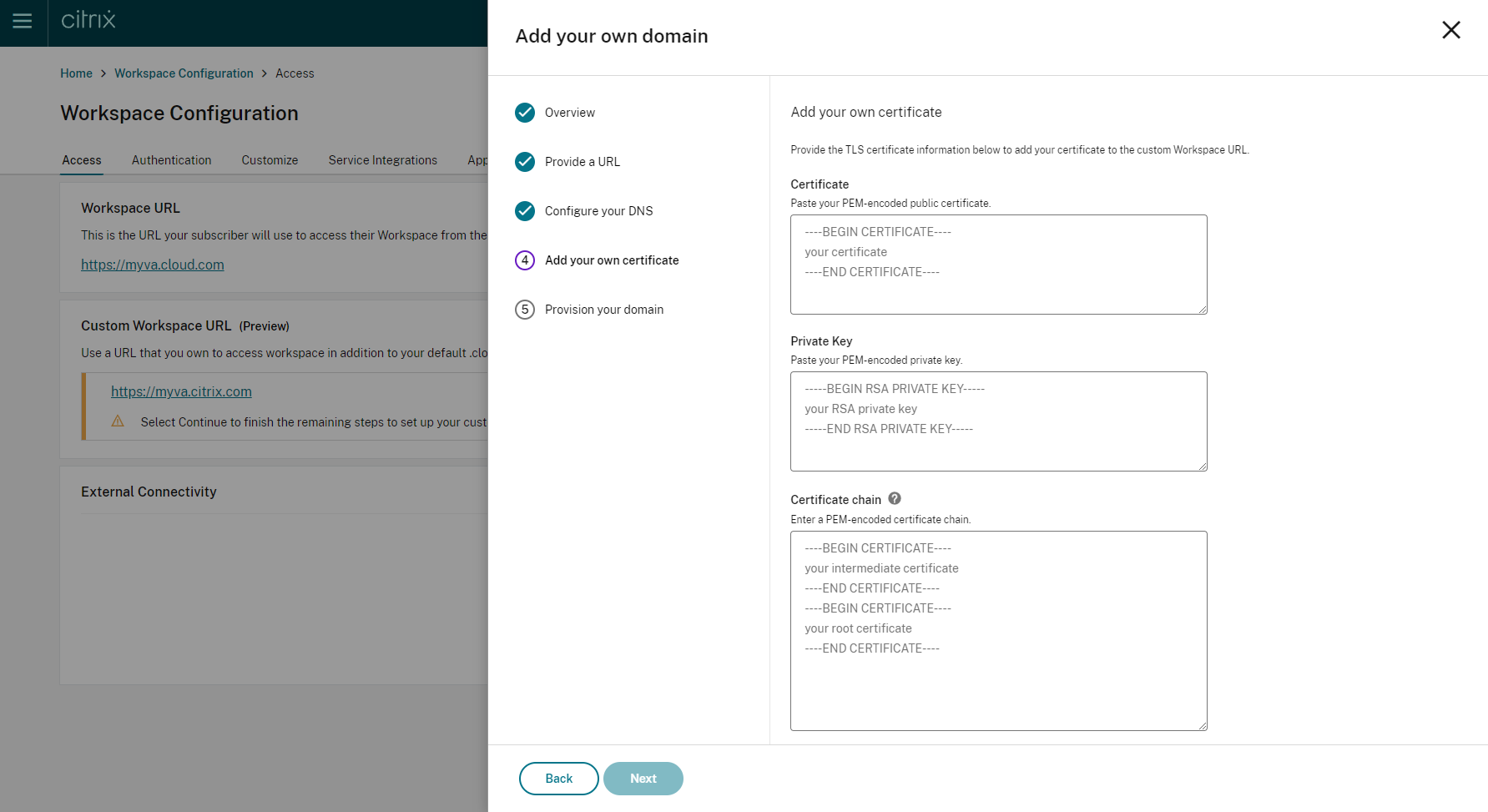This screenshot has width=1488, height=812.
Task: Focus the Private Key text area
Action: pos(998,421)
